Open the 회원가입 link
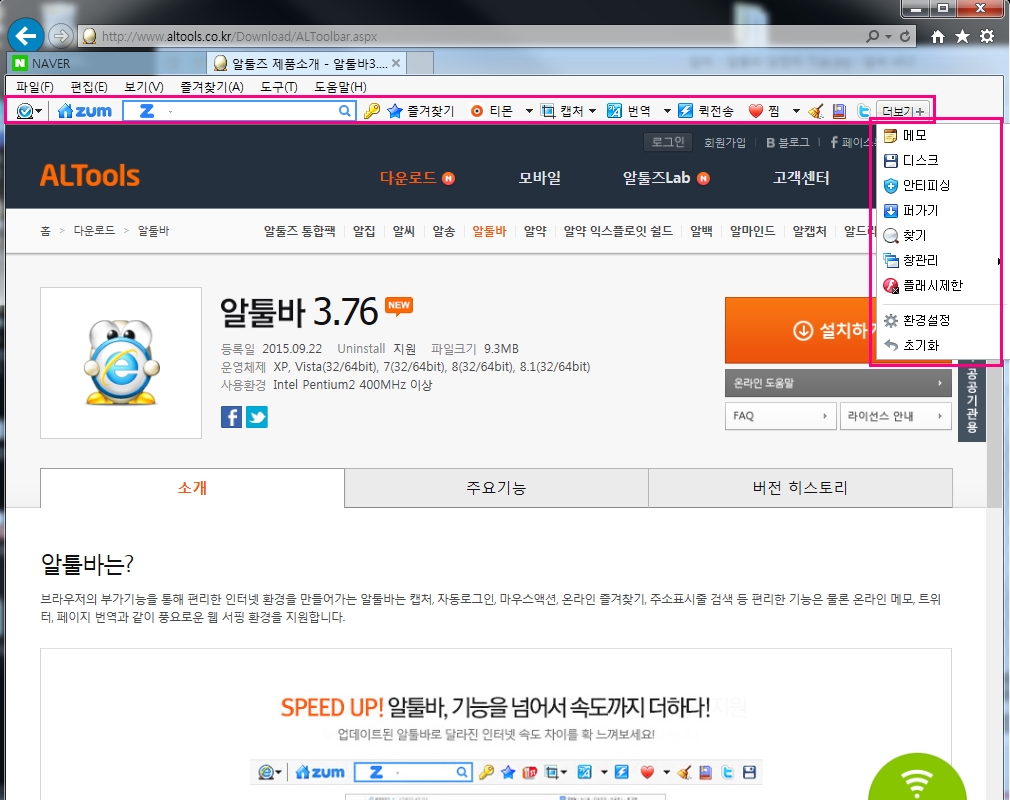This screenshot has width=1010, height=800. [x=725, y=142]
